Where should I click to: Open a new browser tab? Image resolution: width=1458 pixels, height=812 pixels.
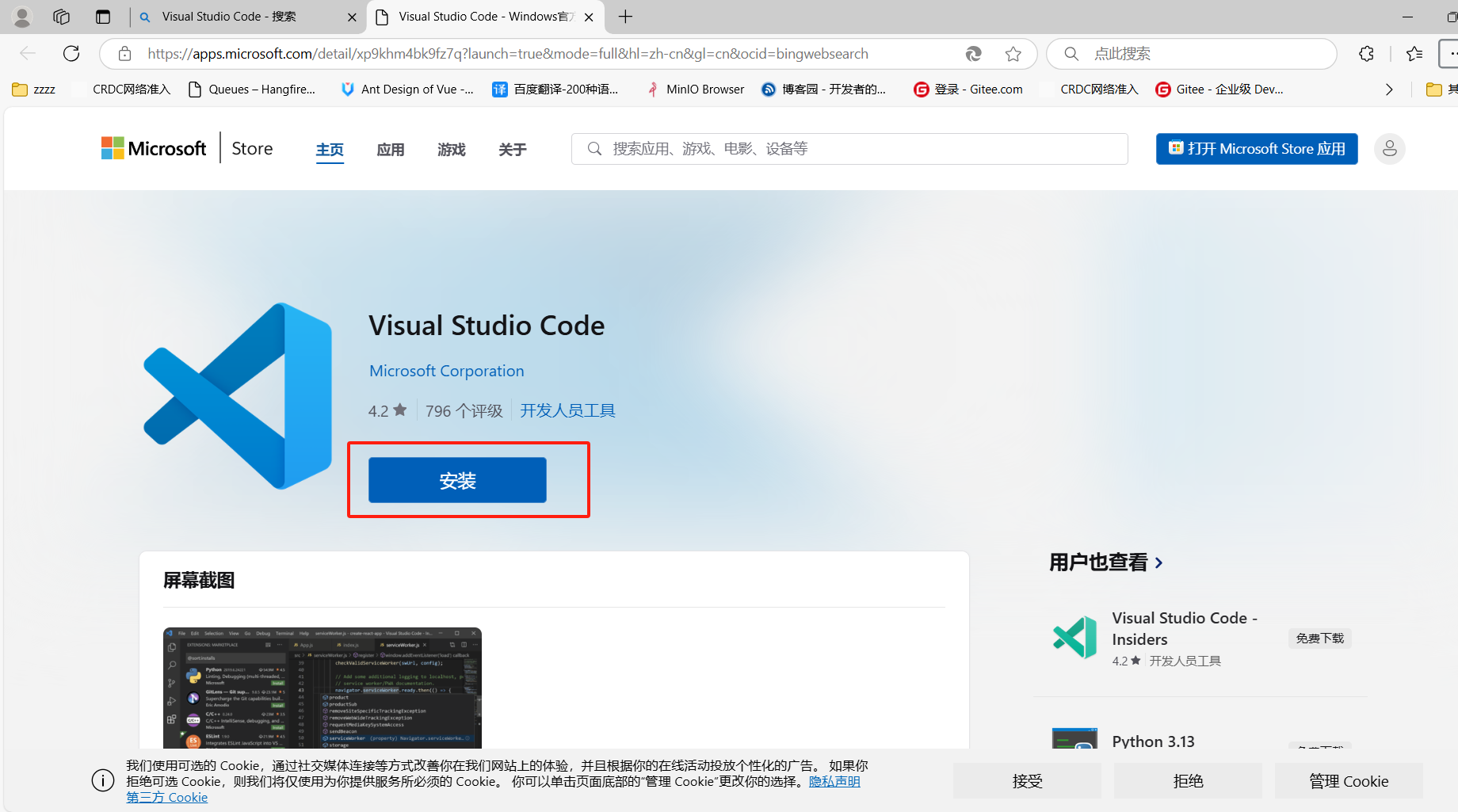[x=625, y=17]
